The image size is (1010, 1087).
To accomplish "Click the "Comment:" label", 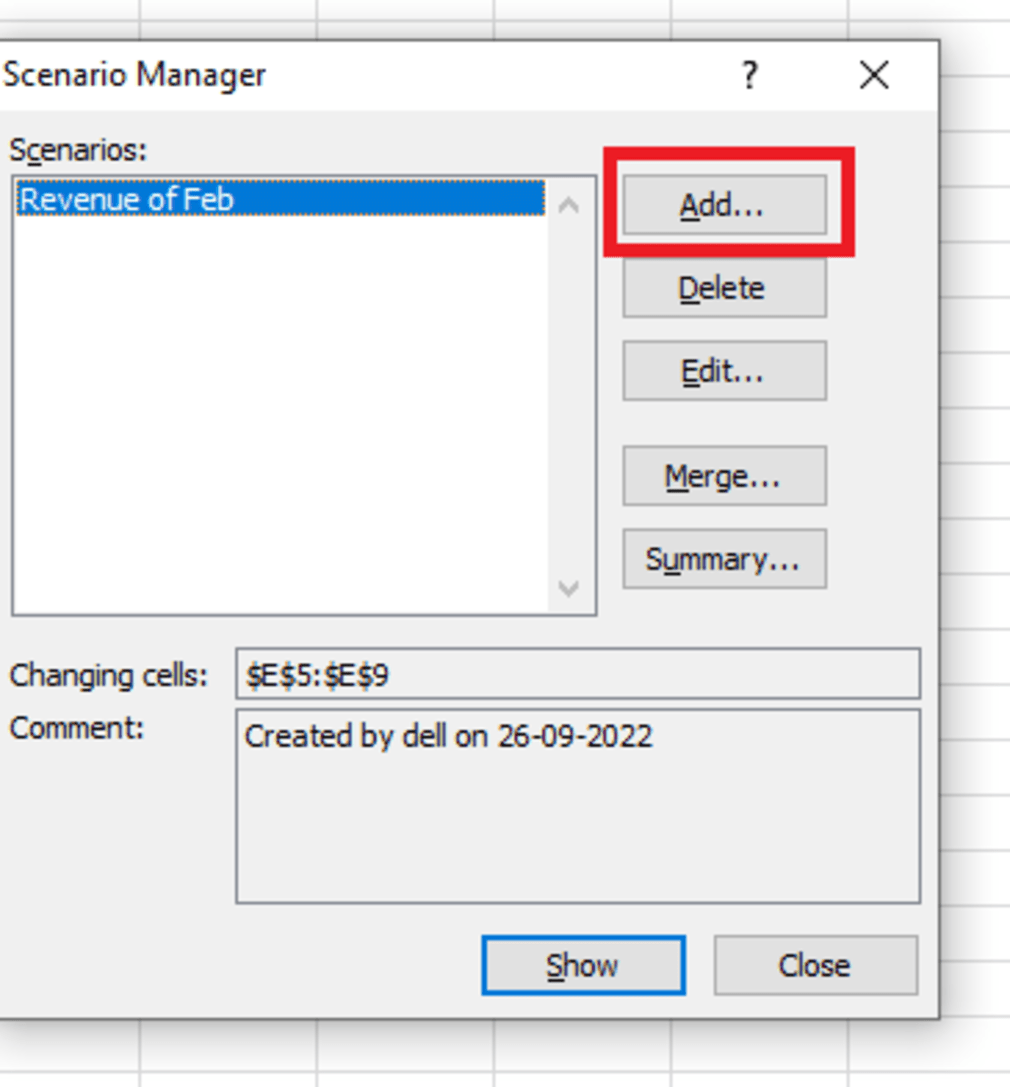I will coord(77,728).
